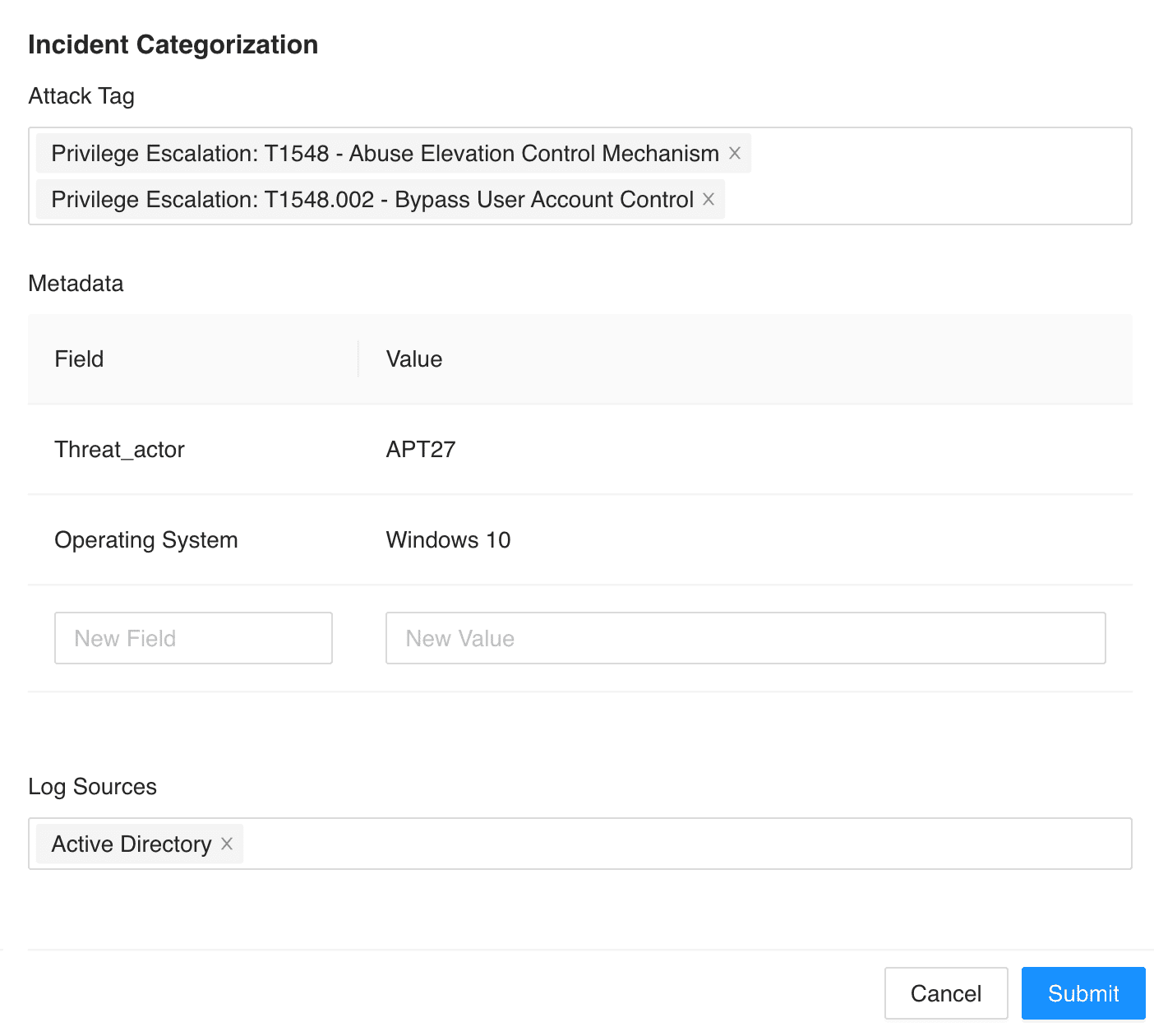Select the Abuse Elevation Control Mechanism tag text
Image resolution: width=1154 pixels, height=1036 pixels.
(x=385, y=153)
